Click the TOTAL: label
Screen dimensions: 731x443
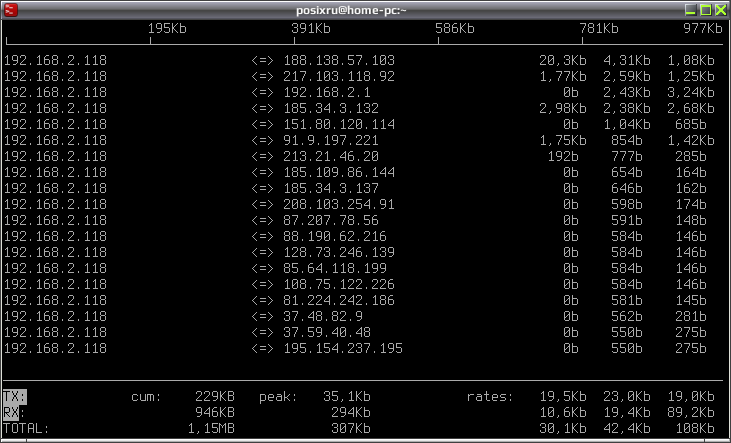[27, 429]
